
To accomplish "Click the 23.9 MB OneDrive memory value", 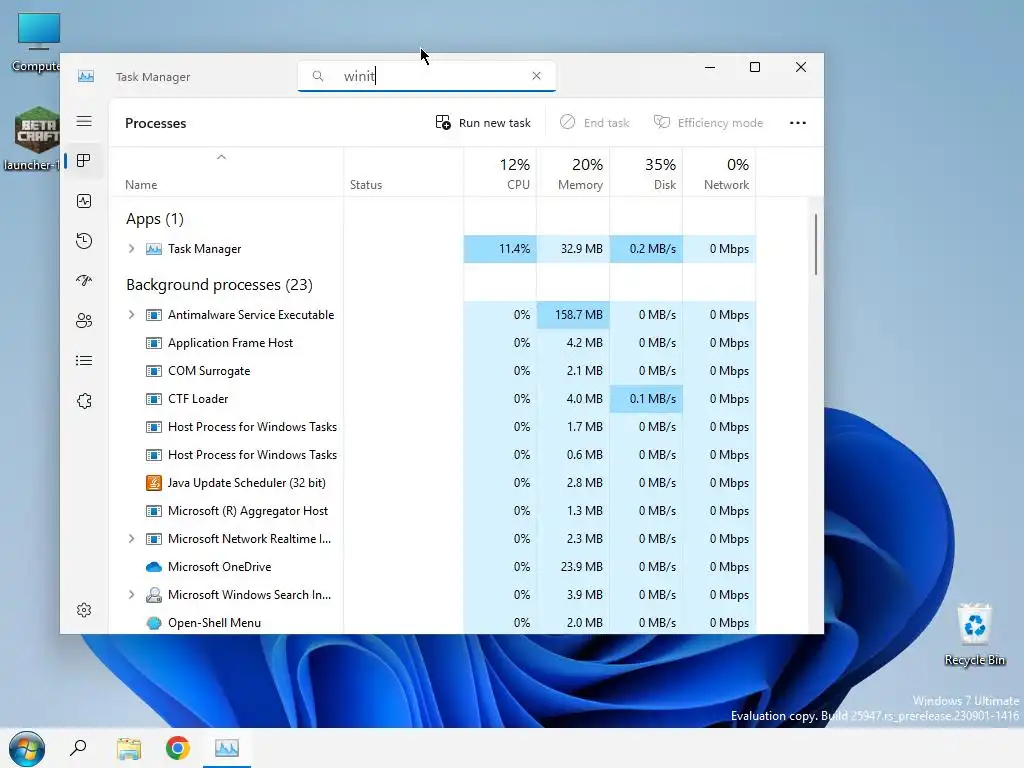I will [581, 567].
